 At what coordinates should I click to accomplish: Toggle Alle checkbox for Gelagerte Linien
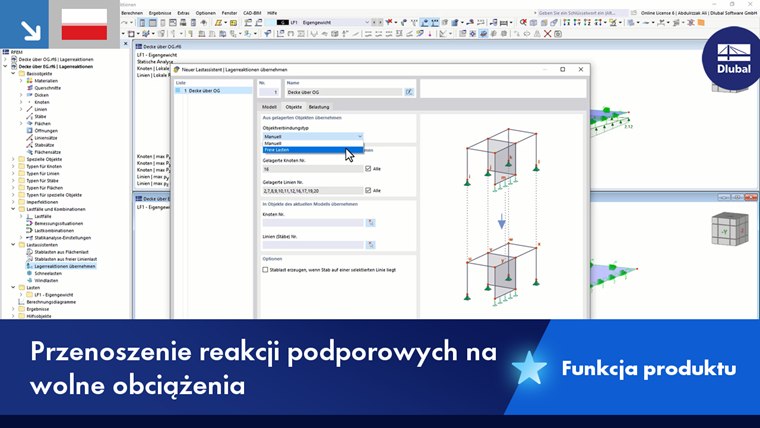pyautogui.click(x=368, y=190)
